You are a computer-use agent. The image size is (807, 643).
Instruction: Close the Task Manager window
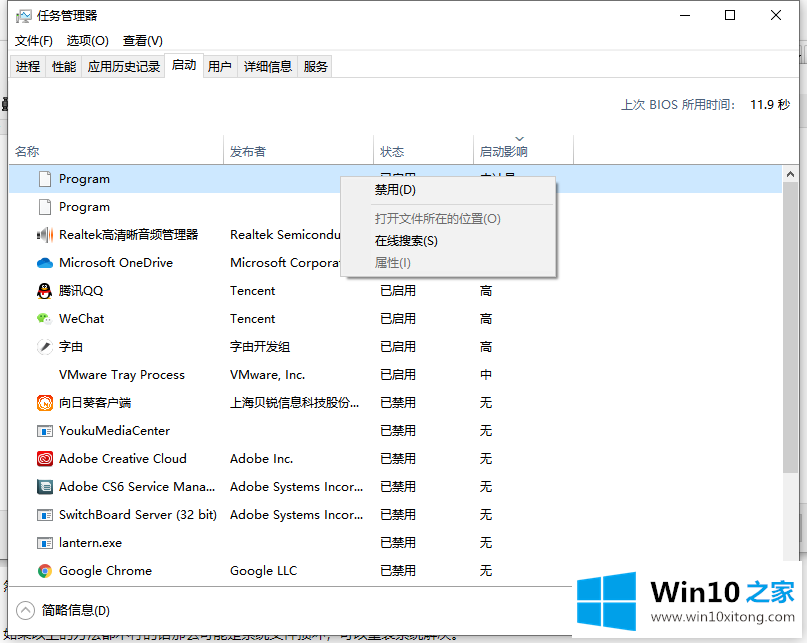click(x=776, y=15)
